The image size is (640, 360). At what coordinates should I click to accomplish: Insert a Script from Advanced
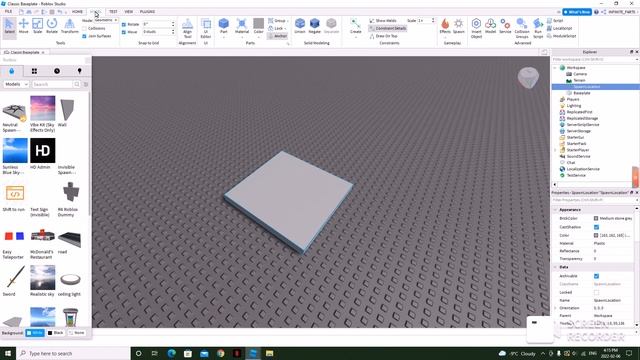555,20
